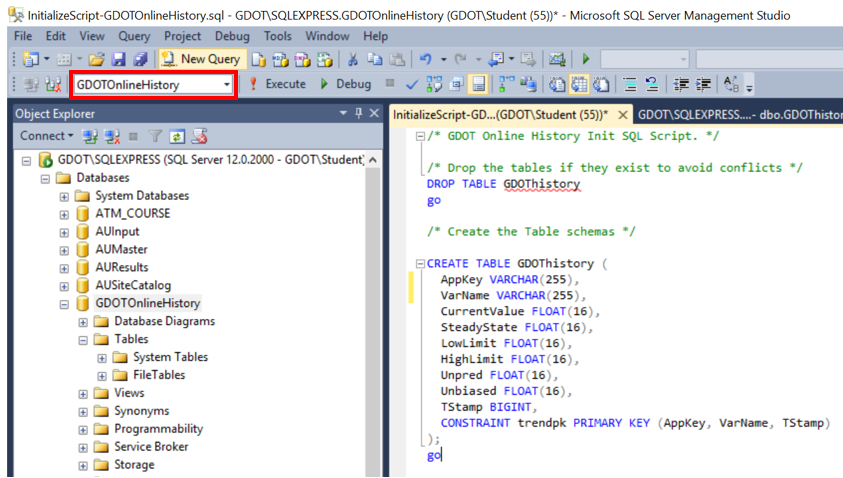This screenshot has width=843, height=478.
Task: Click the Open File folder icon
Action: (97, 59)
